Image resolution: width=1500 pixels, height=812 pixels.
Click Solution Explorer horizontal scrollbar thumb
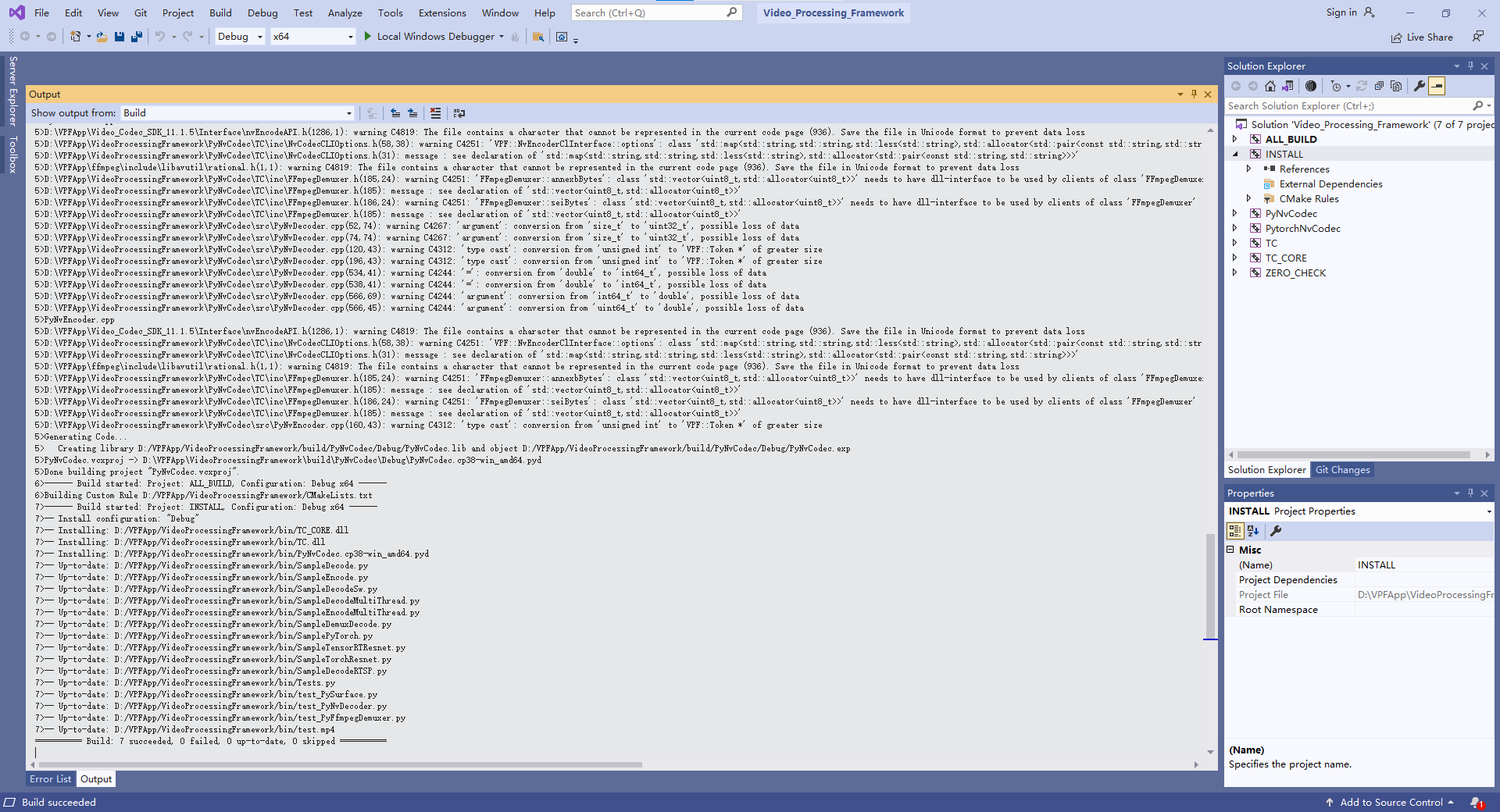point(1354,454)
